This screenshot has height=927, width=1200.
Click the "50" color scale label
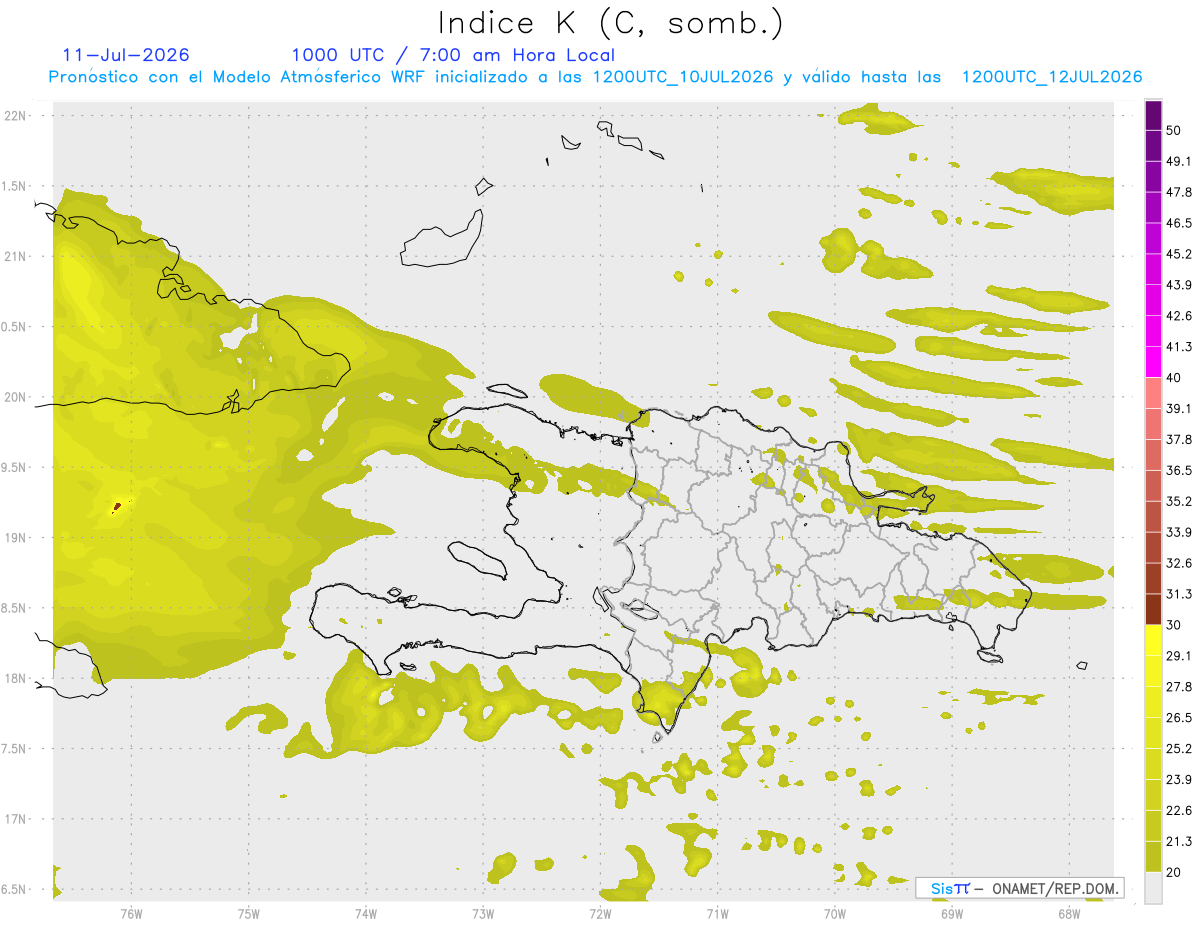coord(1175,130)
